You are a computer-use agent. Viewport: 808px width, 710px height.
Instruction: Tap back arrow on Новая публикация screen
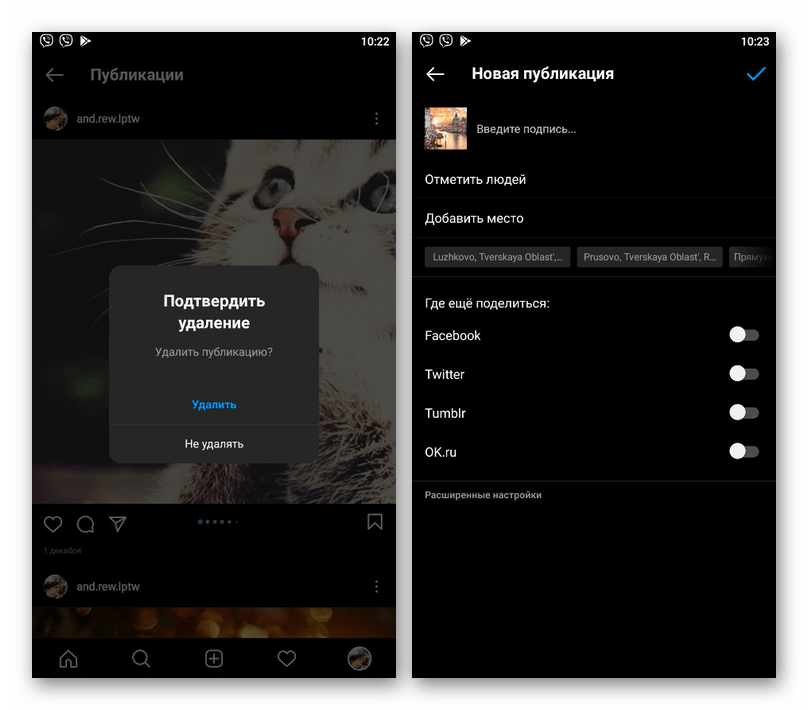click(435, 74)
